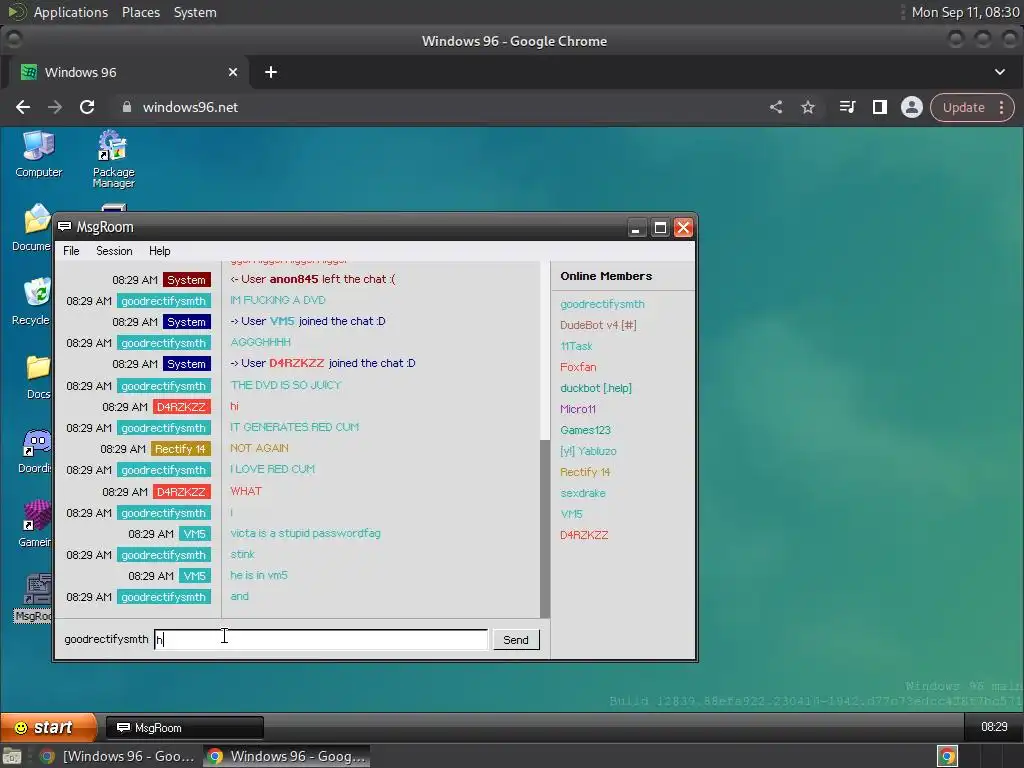The height and width of the screenshot is (768, 1024).
Task: Click the Rectify 14 name tag in chat
Action: (x=181, y=449)
